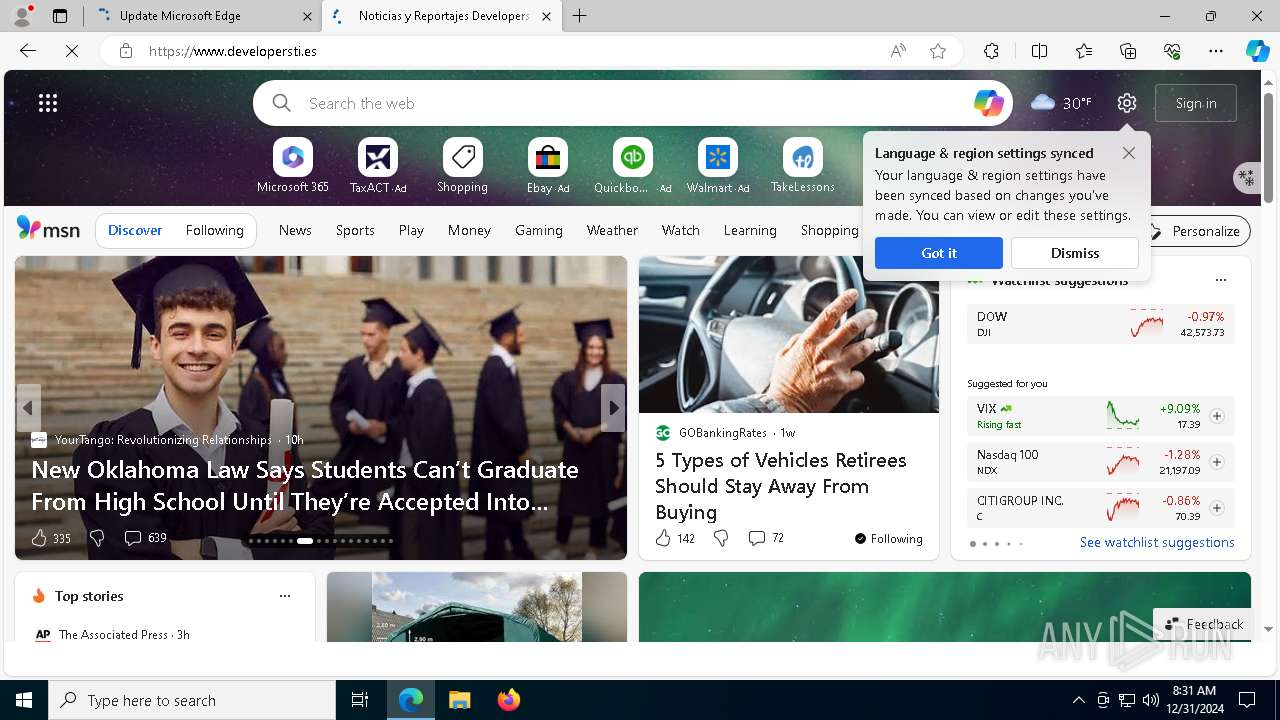Open the Weather section
The height and width of the screenshot is (720, 1280).
tap(612, 230)
